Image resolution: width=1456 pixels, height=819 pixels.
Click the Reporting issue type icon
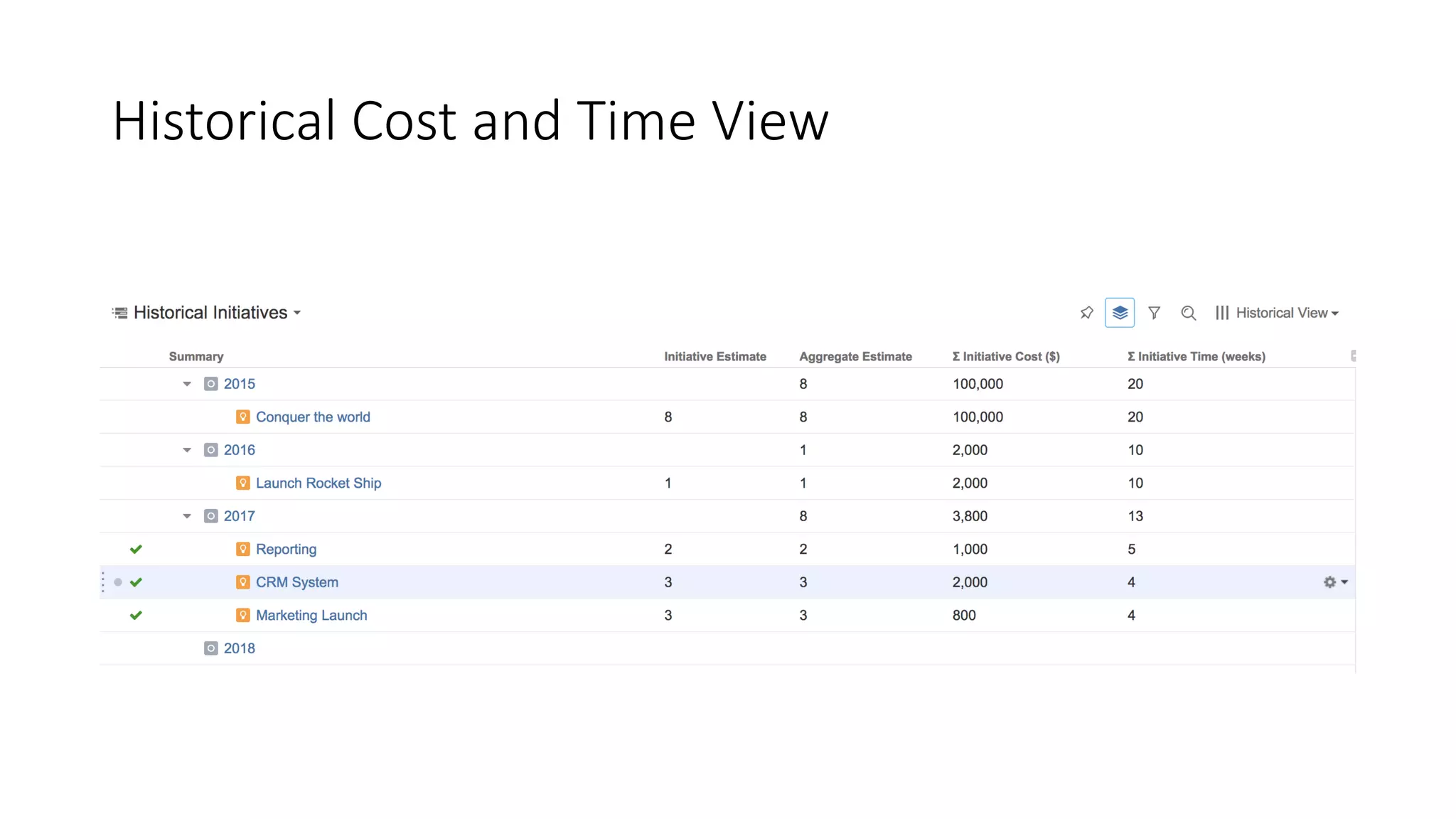(243, 550)
